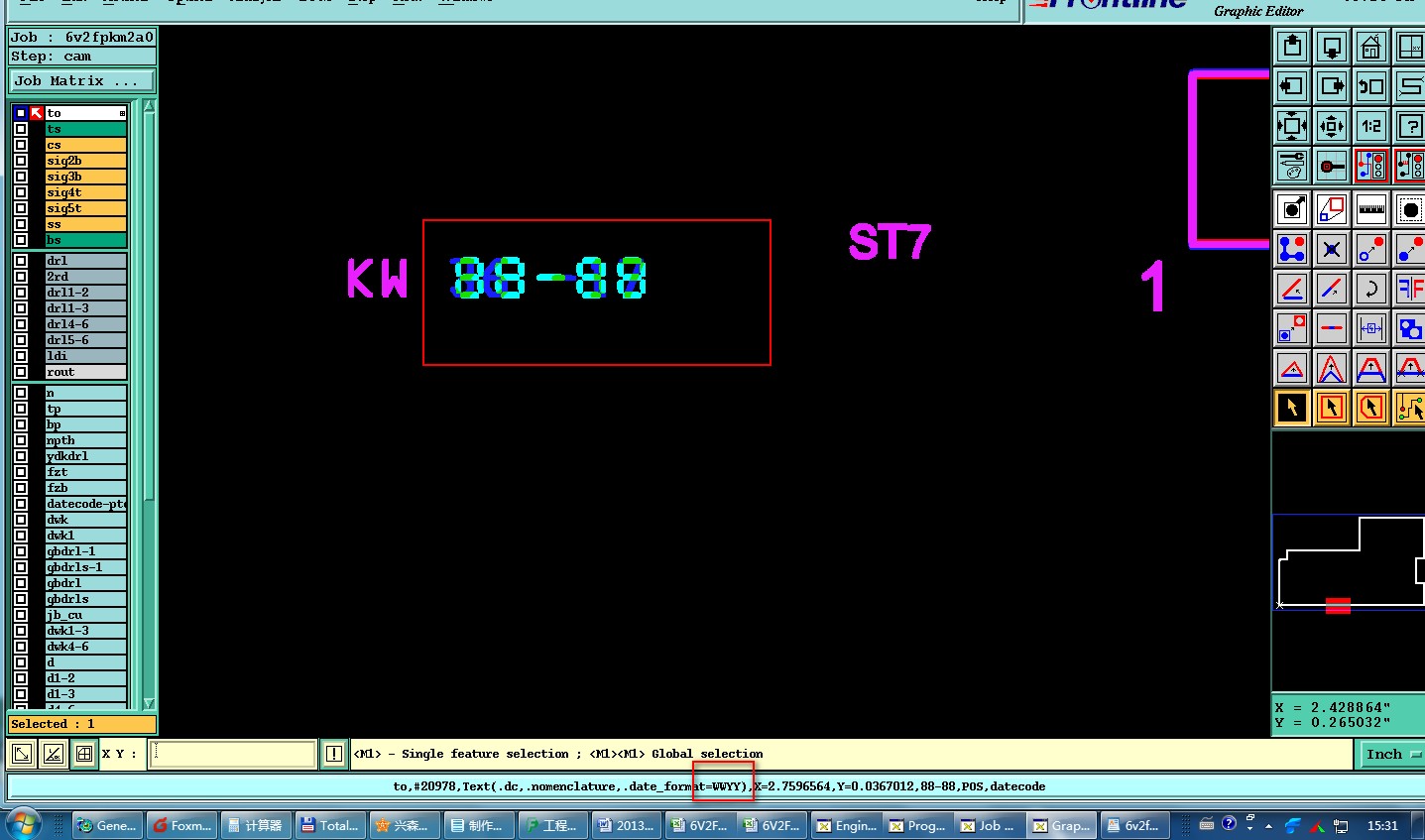Click the taskbar clock showing 15:31
The image size is (1425, 840).
[x=1382, y=825]
